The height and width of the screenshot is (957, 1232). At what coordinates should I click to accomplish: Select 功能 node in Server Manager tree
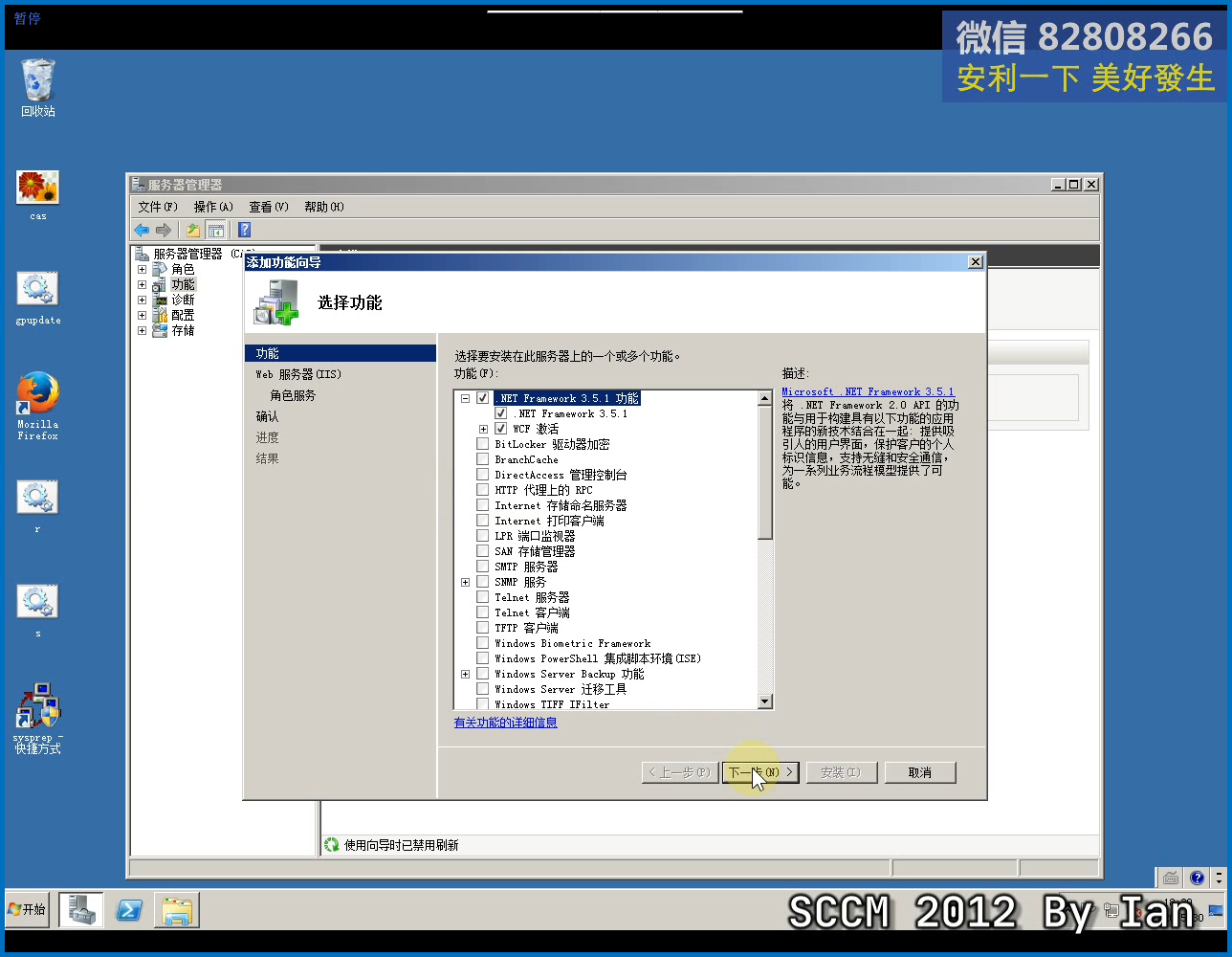183,284
